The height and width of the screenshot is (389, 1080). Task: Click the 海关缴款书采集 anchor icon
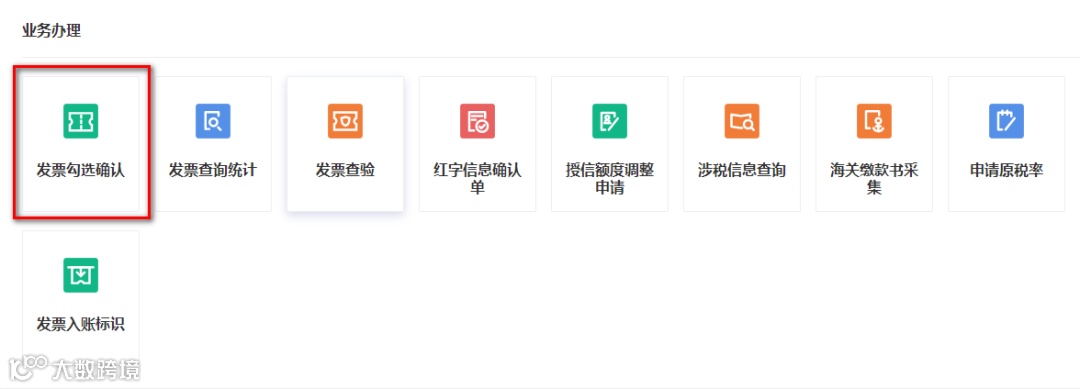(874, 121)
